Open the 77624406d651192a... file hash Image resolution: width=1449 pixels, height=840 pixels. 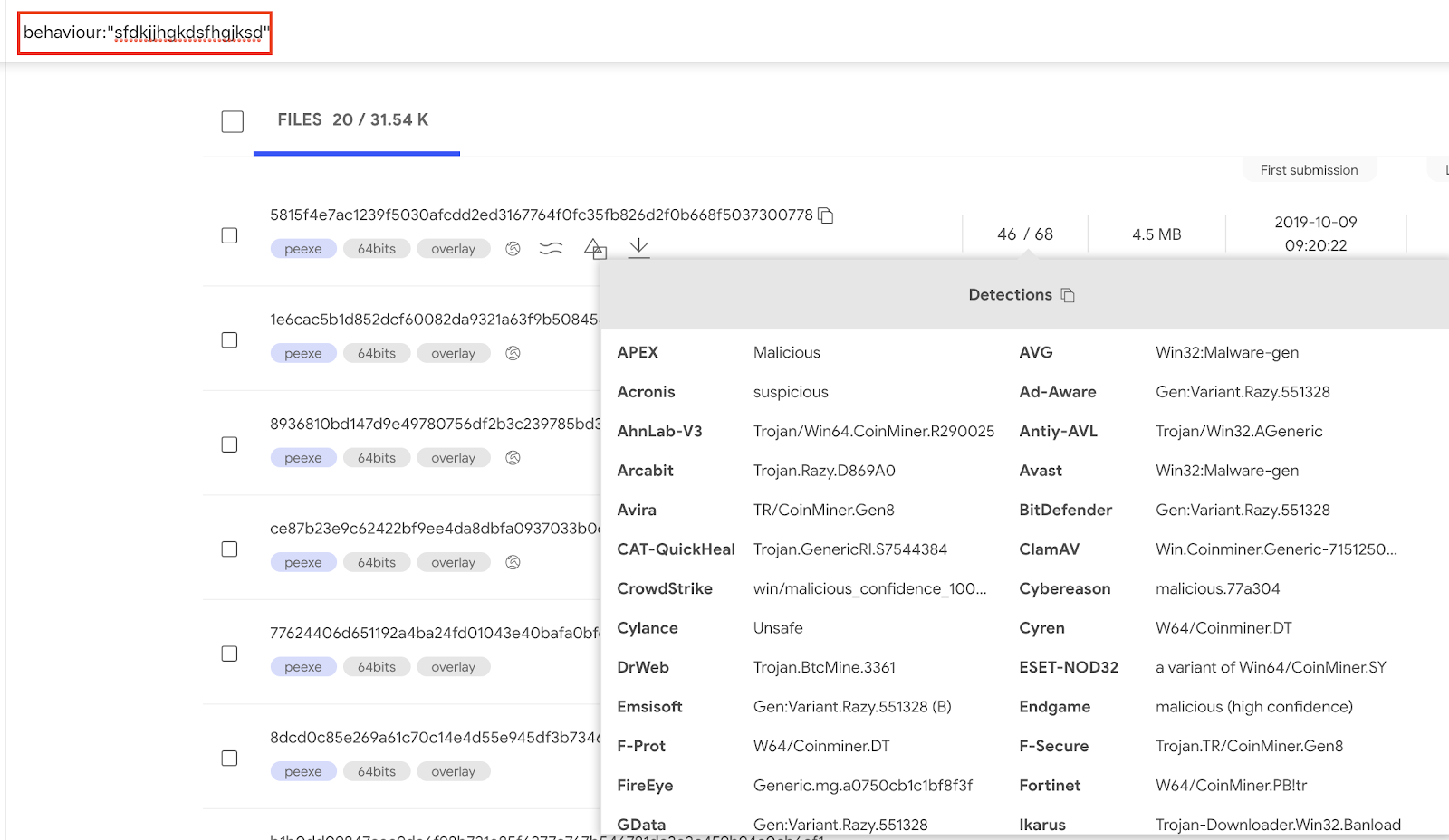click(x=435, y=633)
